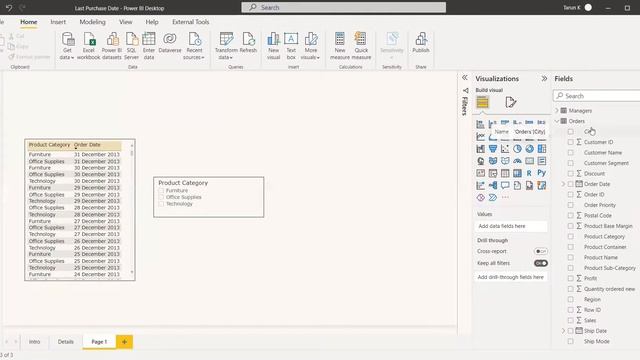Get more visuals via ellipsis

[x=505, y=198]
